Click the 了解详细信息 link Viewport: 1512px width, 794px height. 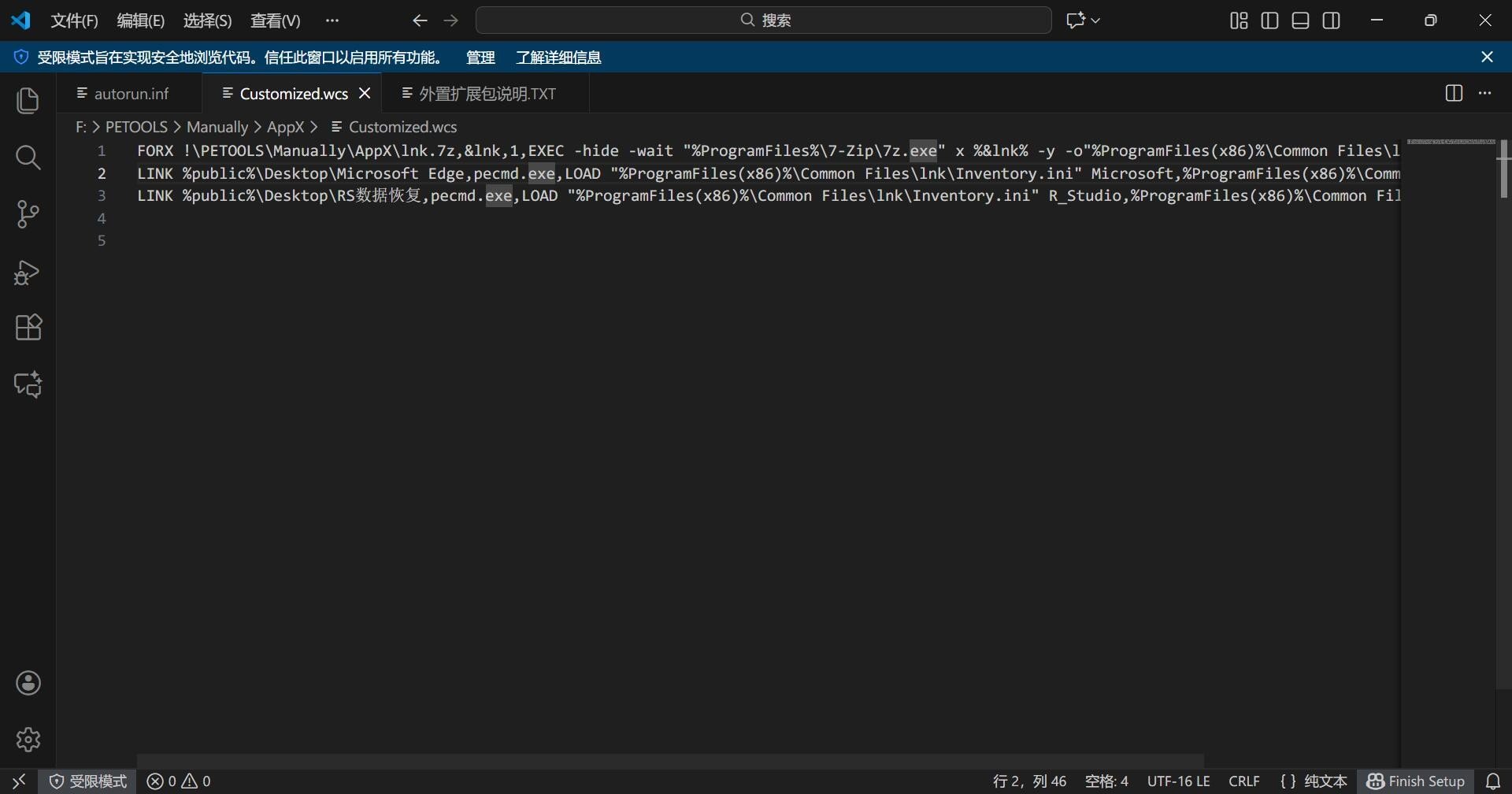point(558,58)
